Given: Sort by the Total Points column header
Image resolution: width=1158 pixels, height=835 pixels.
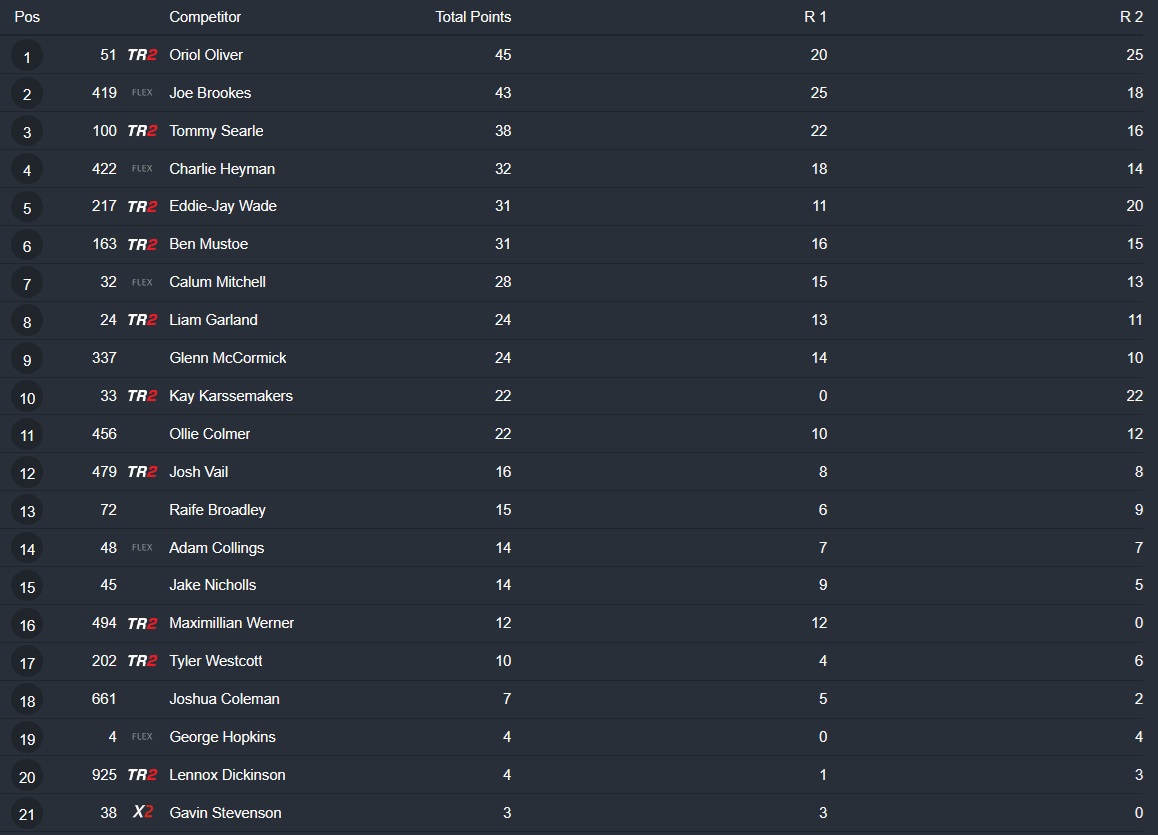Looking at the screenshot, I should coord(473,17).
